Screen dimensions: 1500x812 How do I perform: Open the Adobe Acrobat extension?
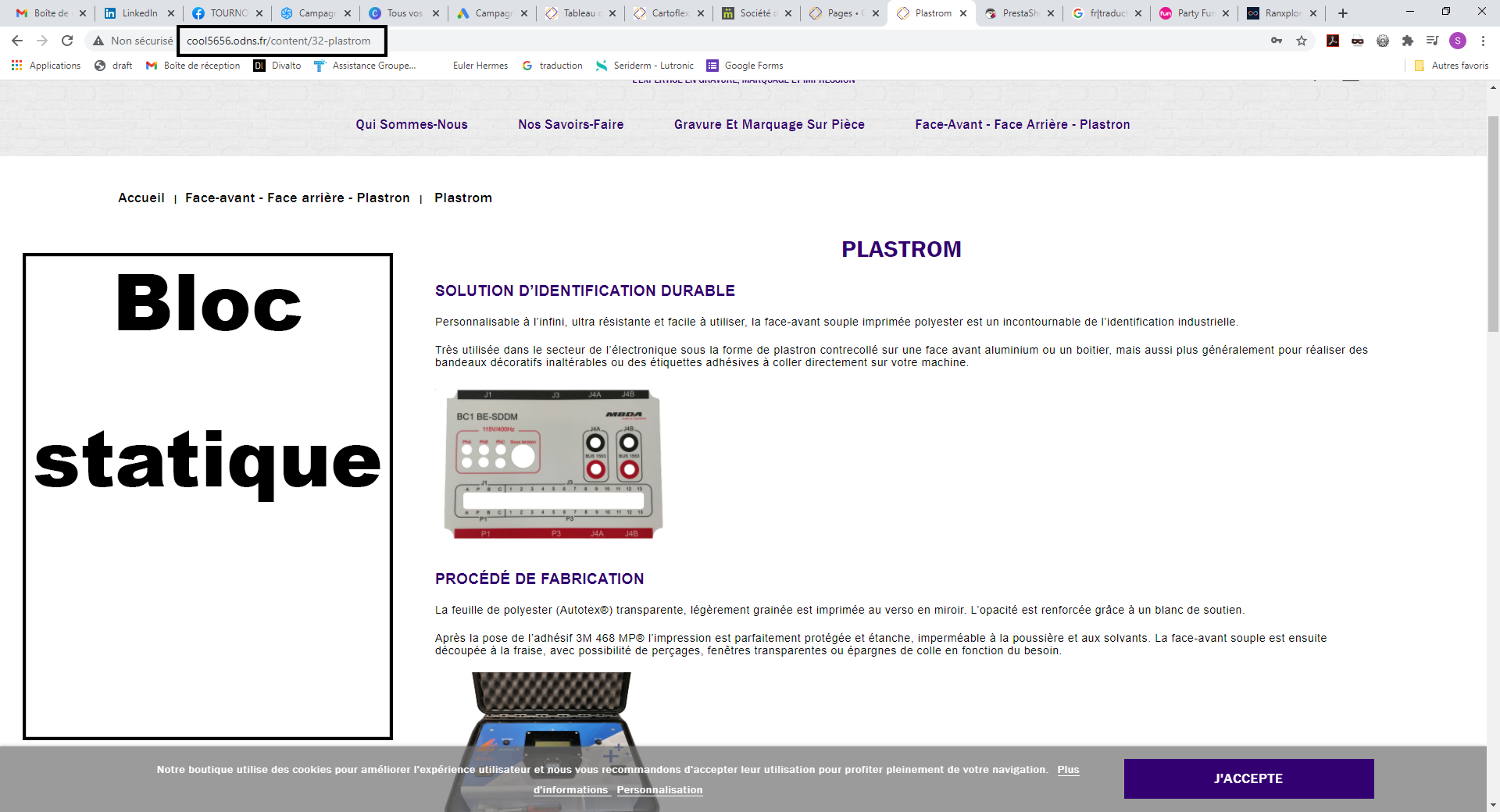1333,41
